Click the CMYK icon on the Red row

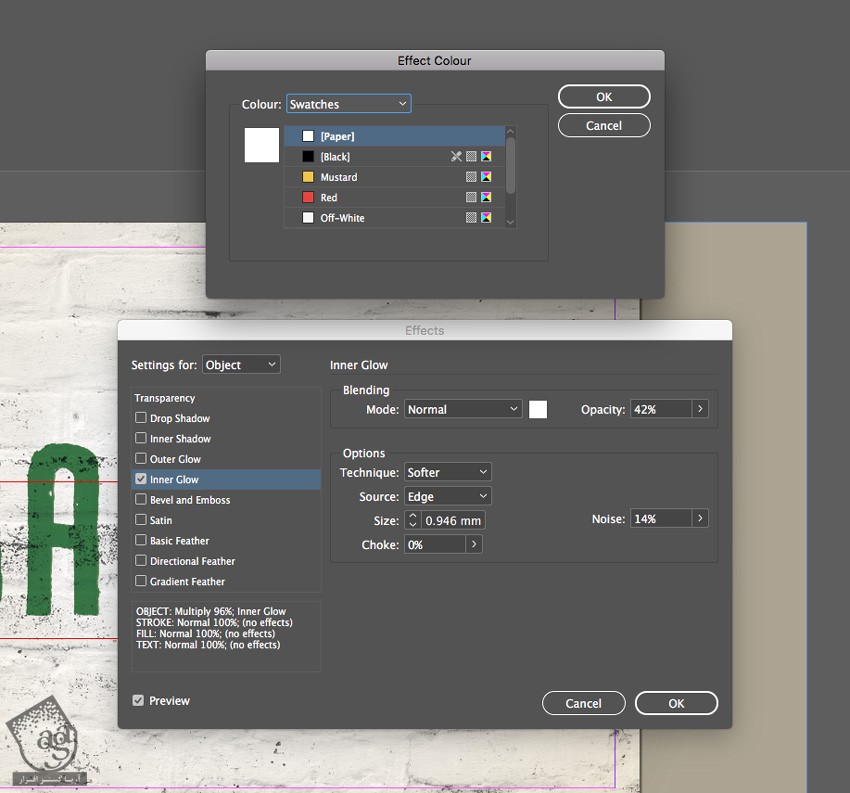click(x=486, y=198)
